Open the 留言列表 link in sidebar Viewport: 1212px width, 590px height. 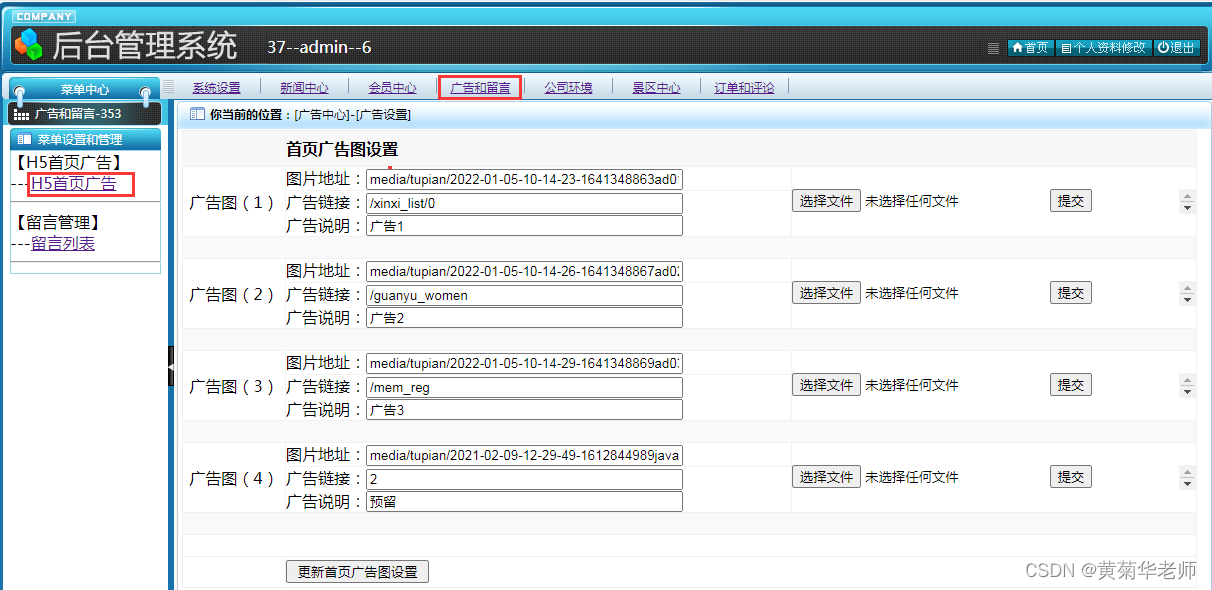[x=62, y=242]
